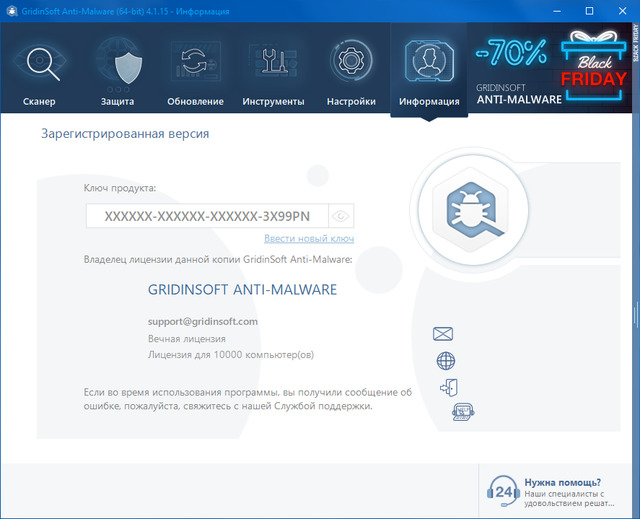Click 'Лицензия для 10000 компьютер(ов)' text
640x519 pixels.
click(231, 355)
